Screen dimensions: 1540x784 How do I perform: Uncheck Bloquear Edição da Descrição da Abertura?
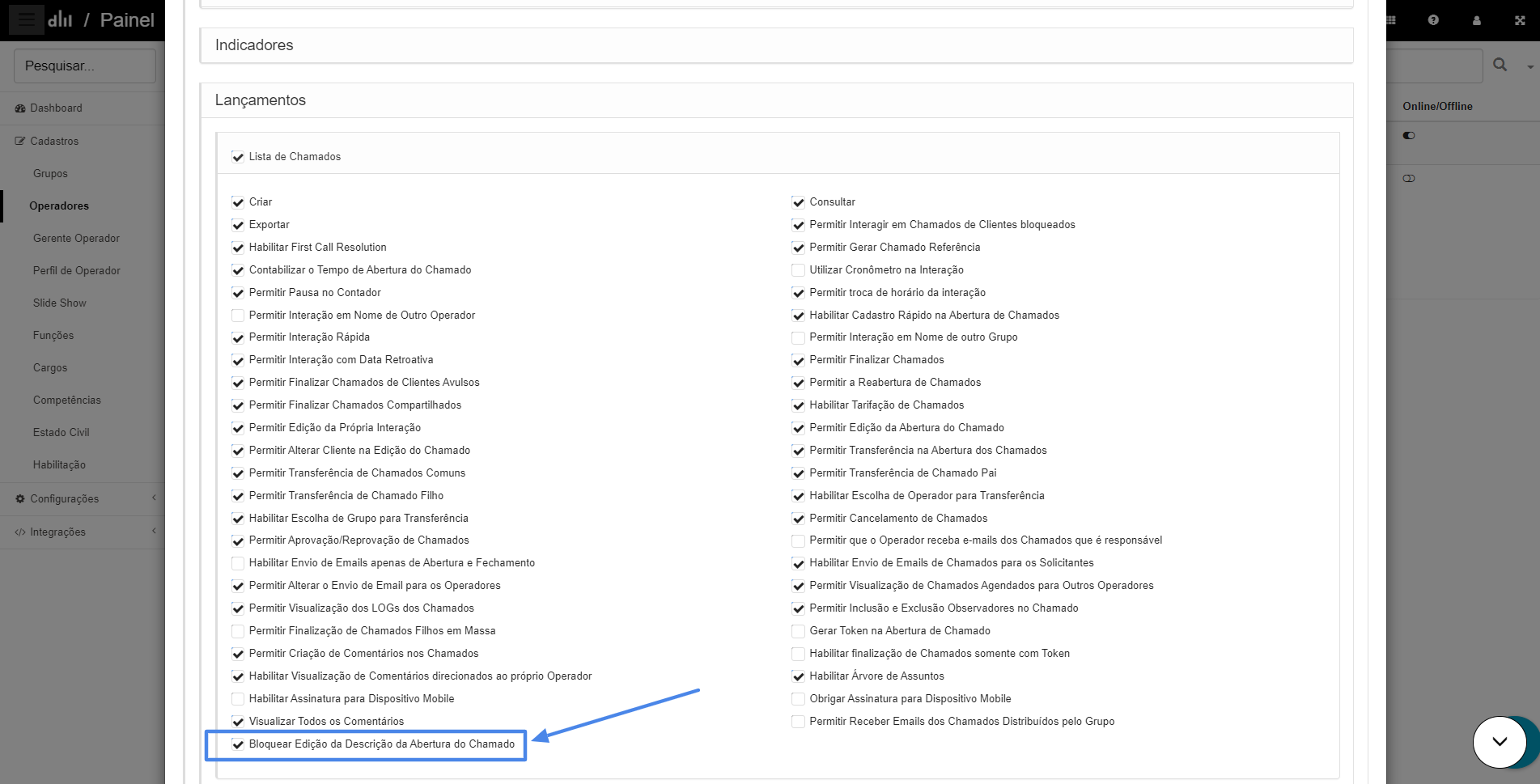point(238,744)
